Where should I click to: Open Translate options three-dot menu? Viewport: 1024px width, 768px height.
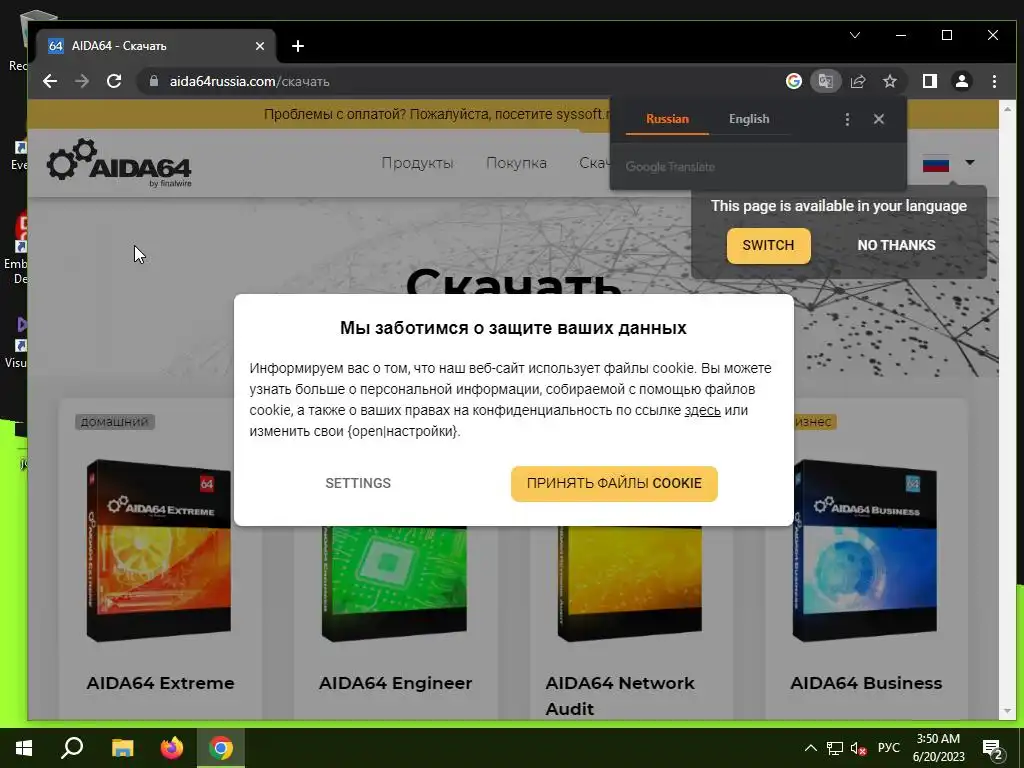847,119
